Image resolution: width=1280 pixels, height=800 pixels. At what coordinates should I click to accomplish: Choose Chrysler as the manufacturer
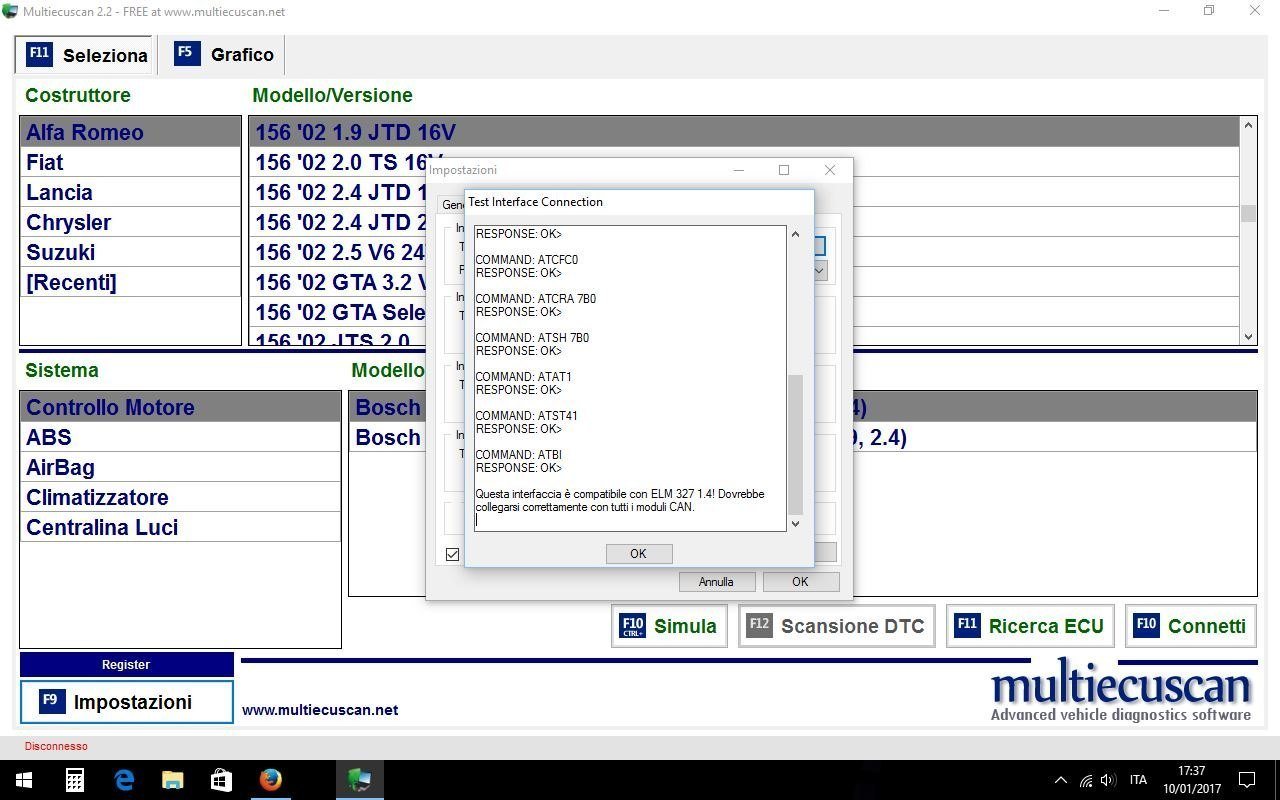[130, 222]
